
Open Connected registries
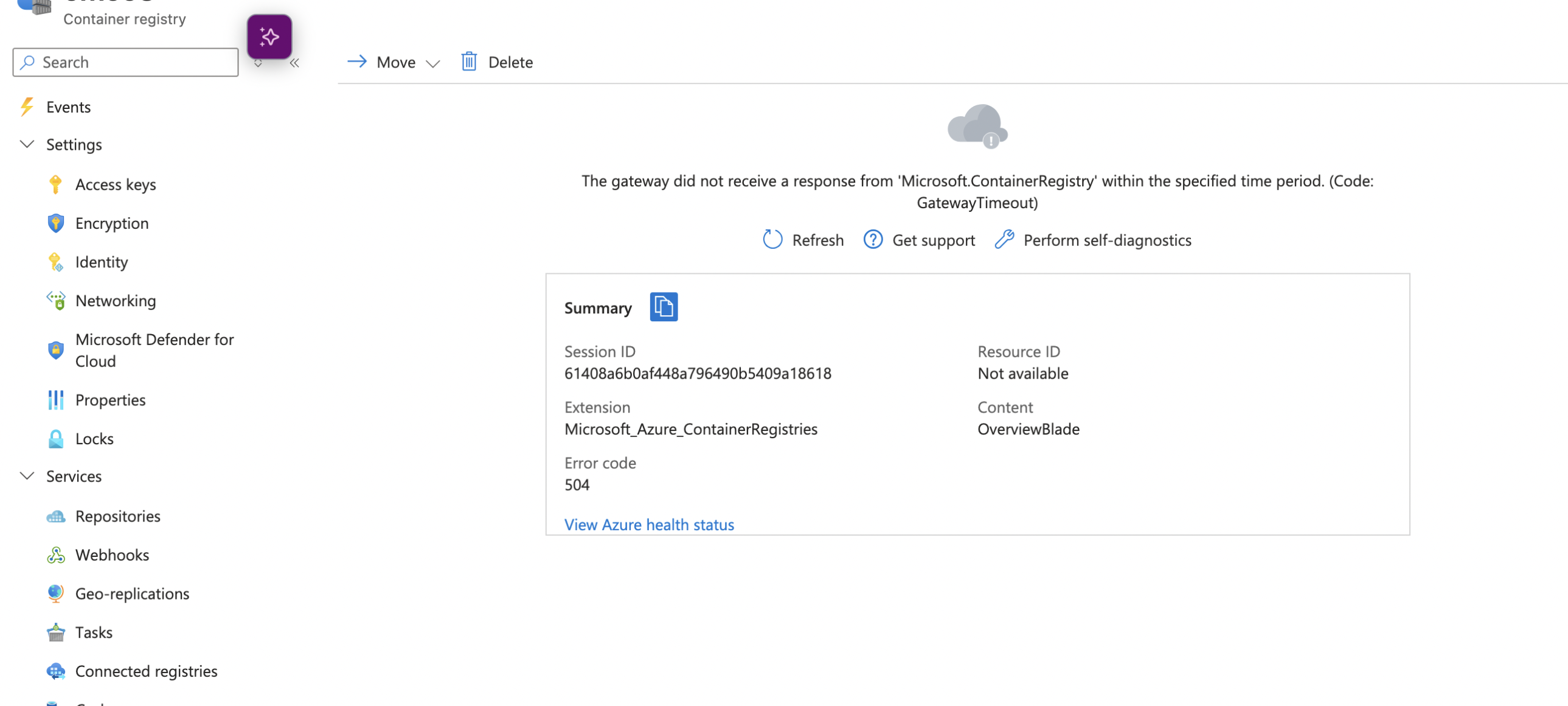pos(146,671)
